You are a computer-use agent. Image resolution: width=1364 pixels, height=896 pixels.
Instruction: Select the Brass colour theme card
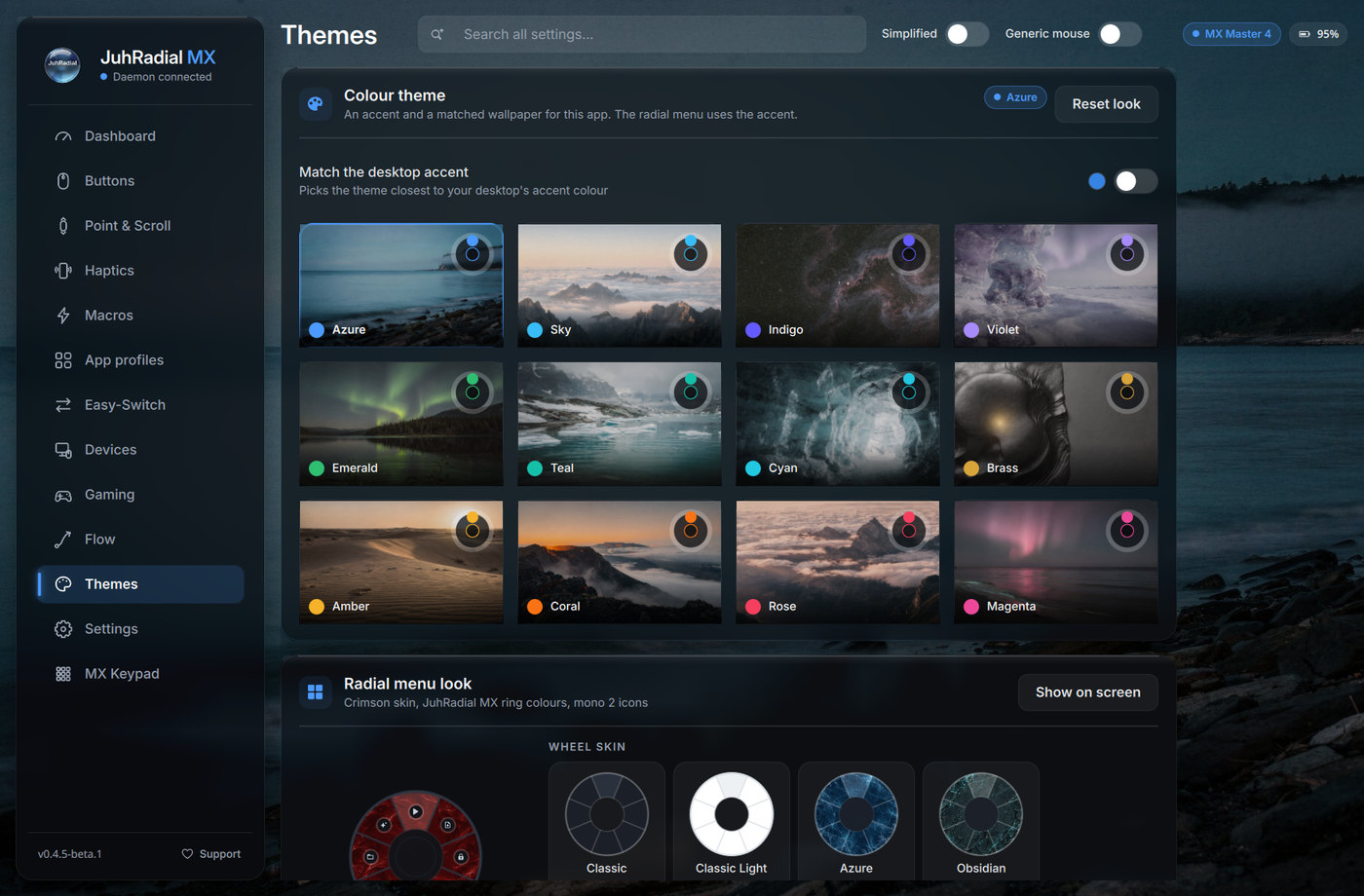[x=1056, y=424]
